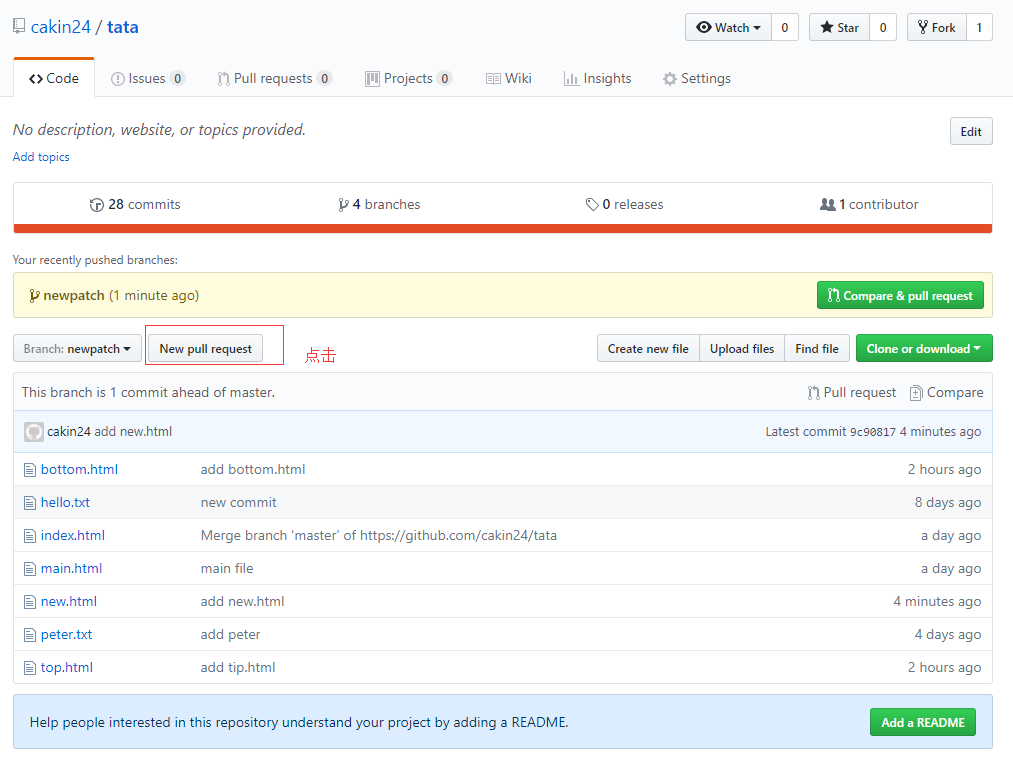View the 1 contributor page

pyautogui.click(x=869, y=204)
